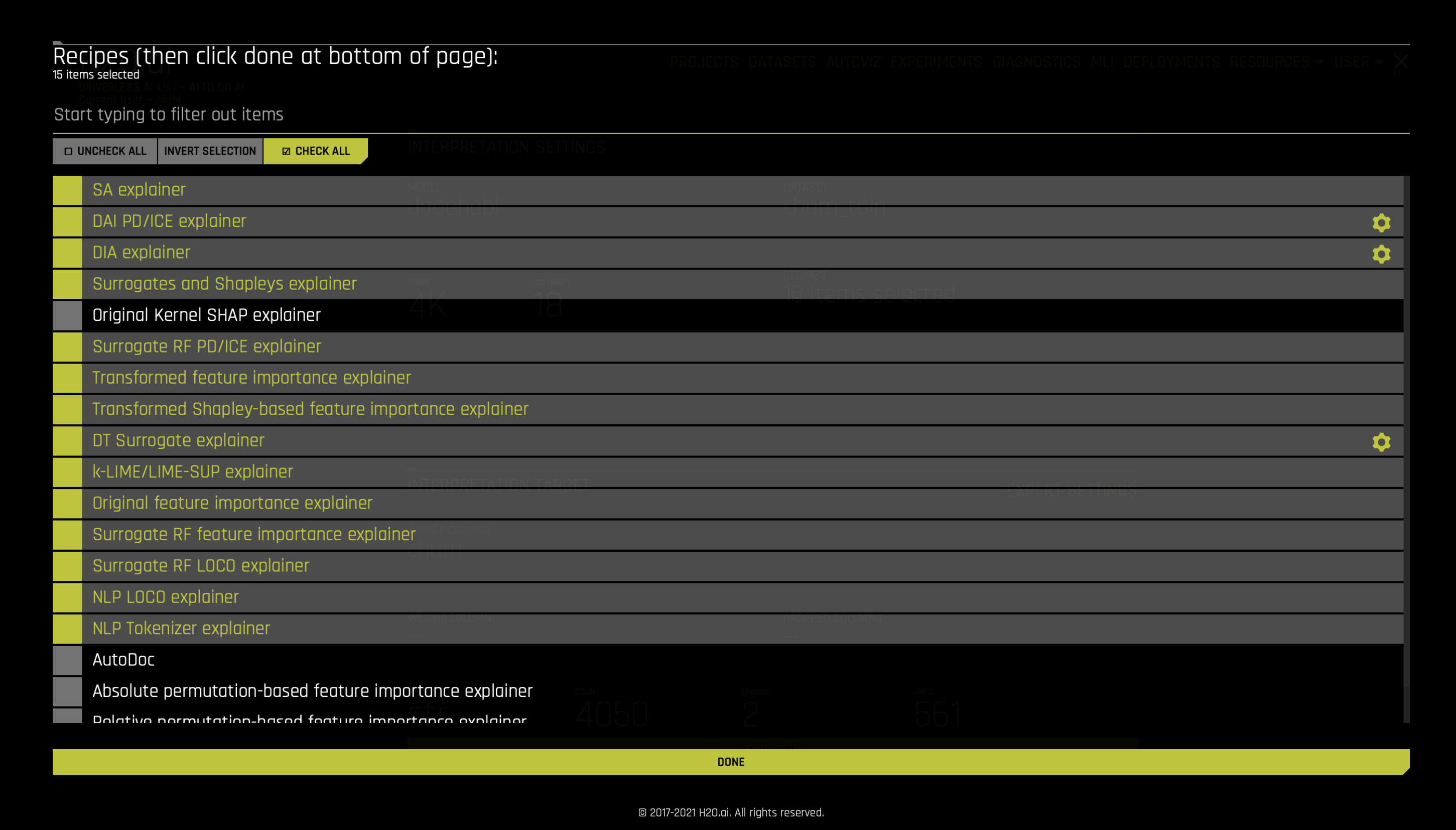Screen dimensions: 1456x830
Task: Open settings for DT Surrogate explainer
Action: pyautogui.click(x=1382, y=441)
